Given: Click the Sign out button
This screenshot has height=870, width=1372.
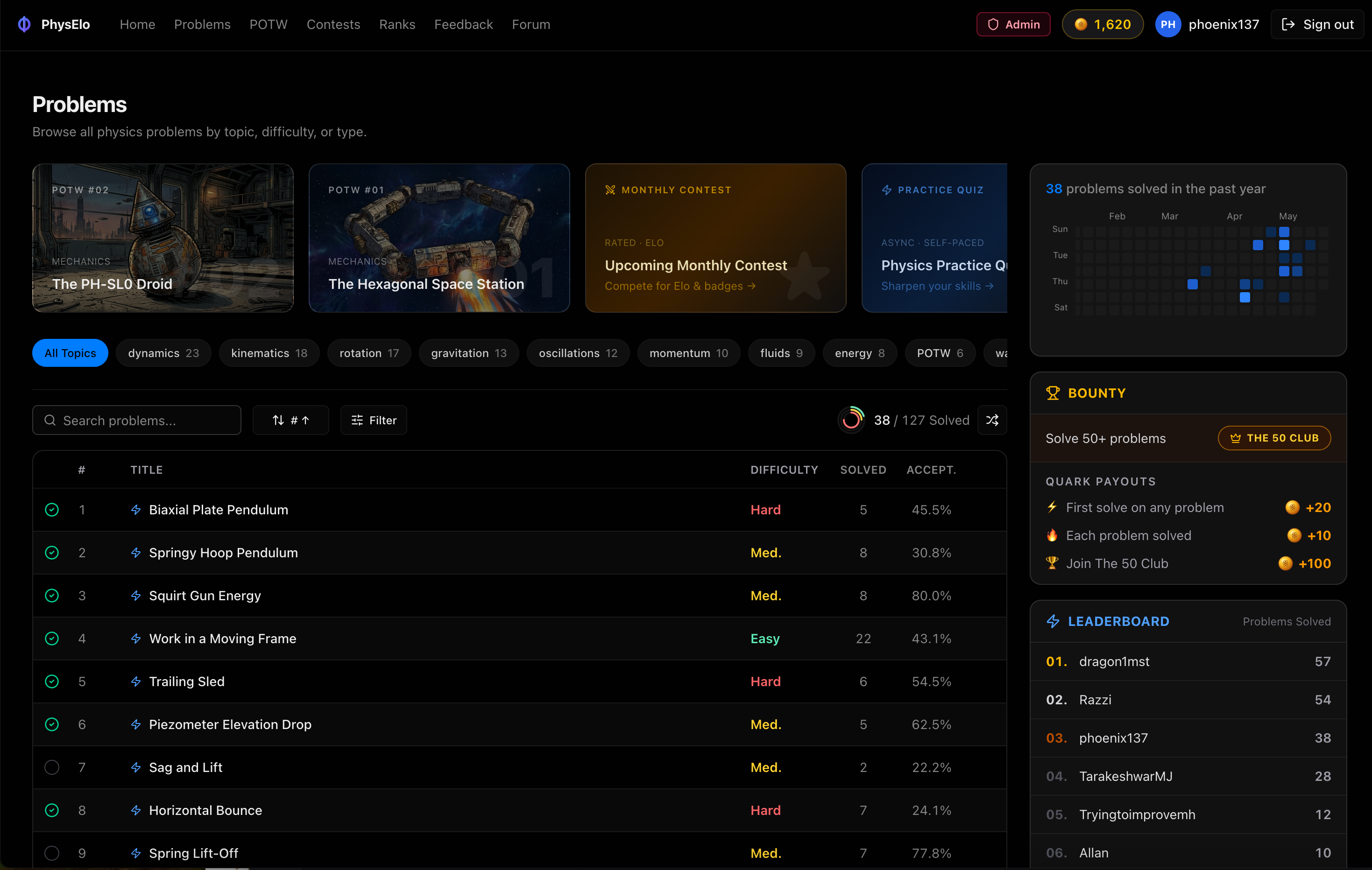Looking at the screenshot, I should [x=1317, y=24].
